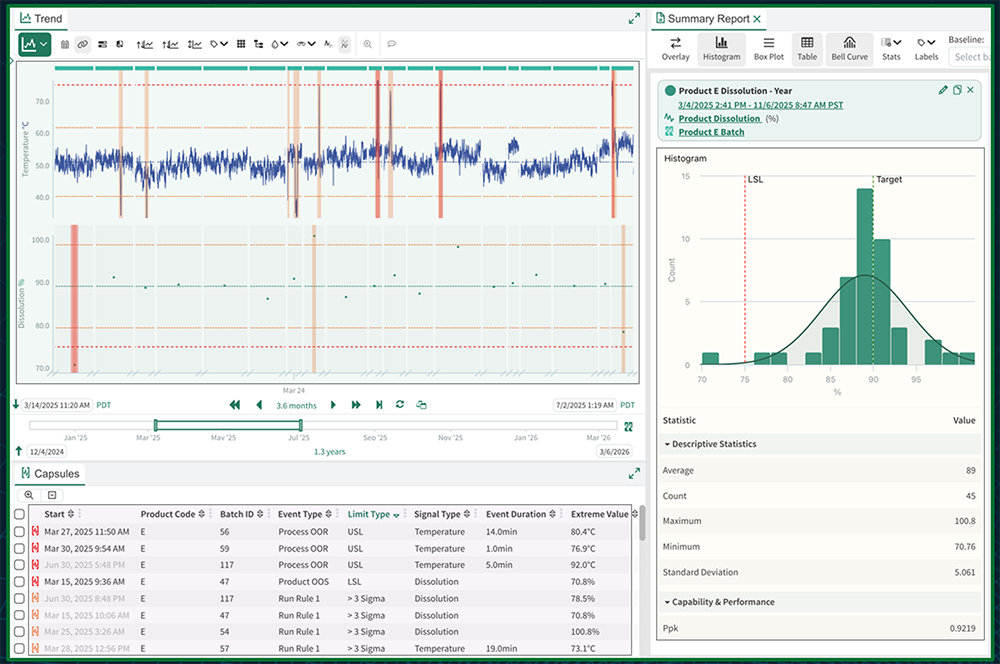Screen dimensions: 1000x664
Task: Click the calendar icon in Trend toolbar
Action: coord(65,45)
